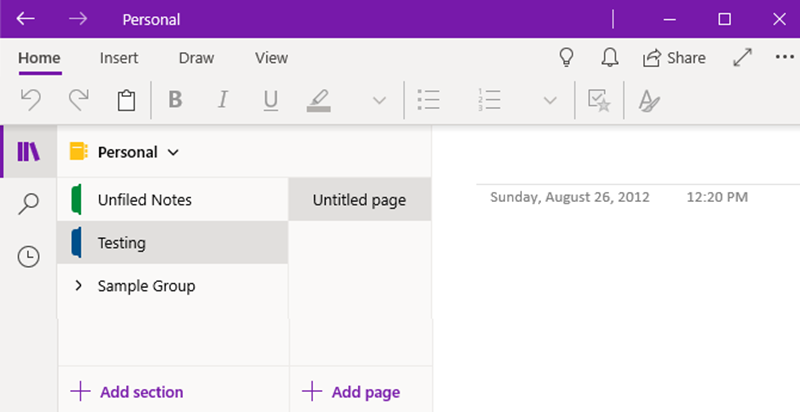Viewport: 800px width, 412px height.
Task: Click Add section
Action: coord(127,392)
